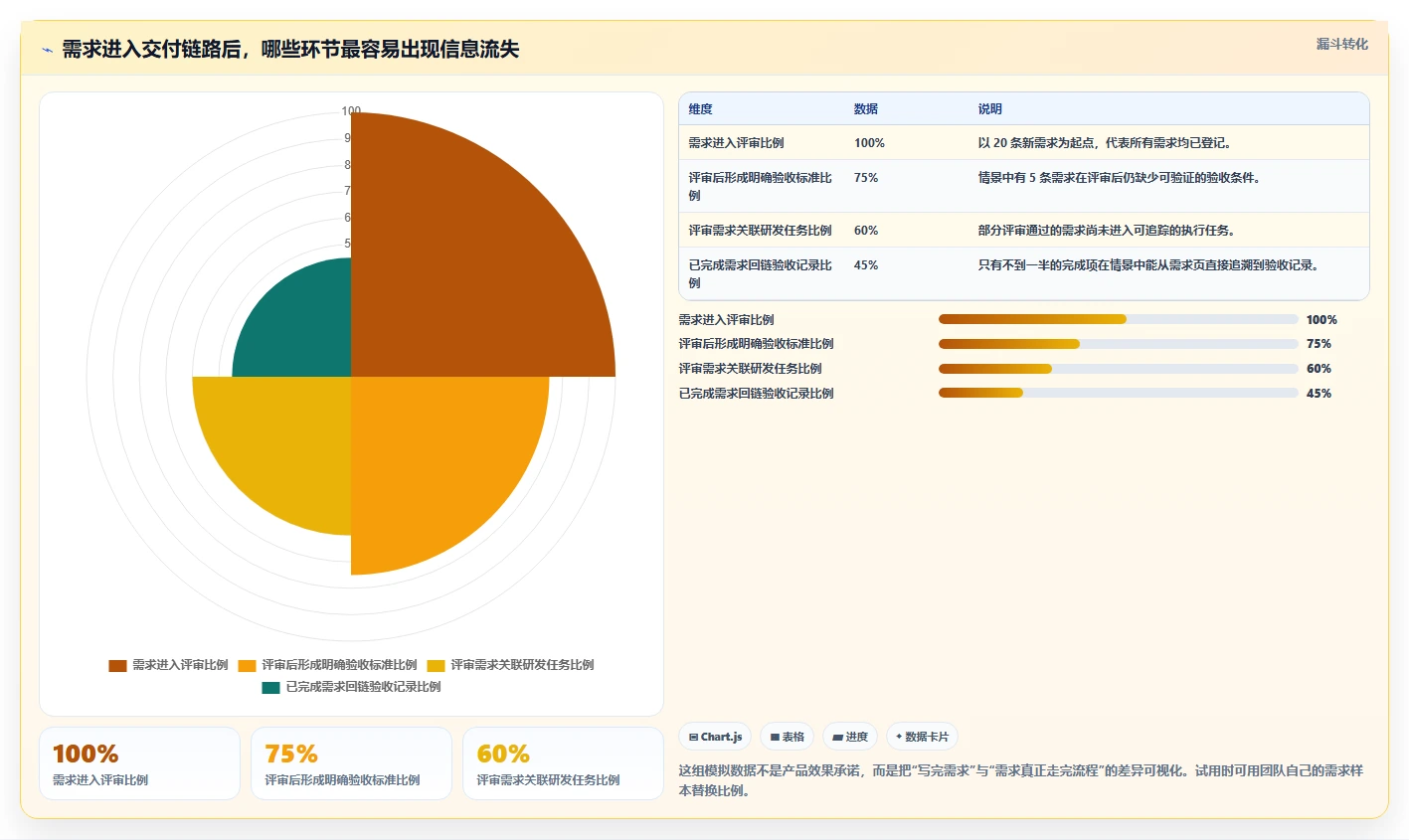Click the 75% label beside the second progress bar

[1319, 344]
